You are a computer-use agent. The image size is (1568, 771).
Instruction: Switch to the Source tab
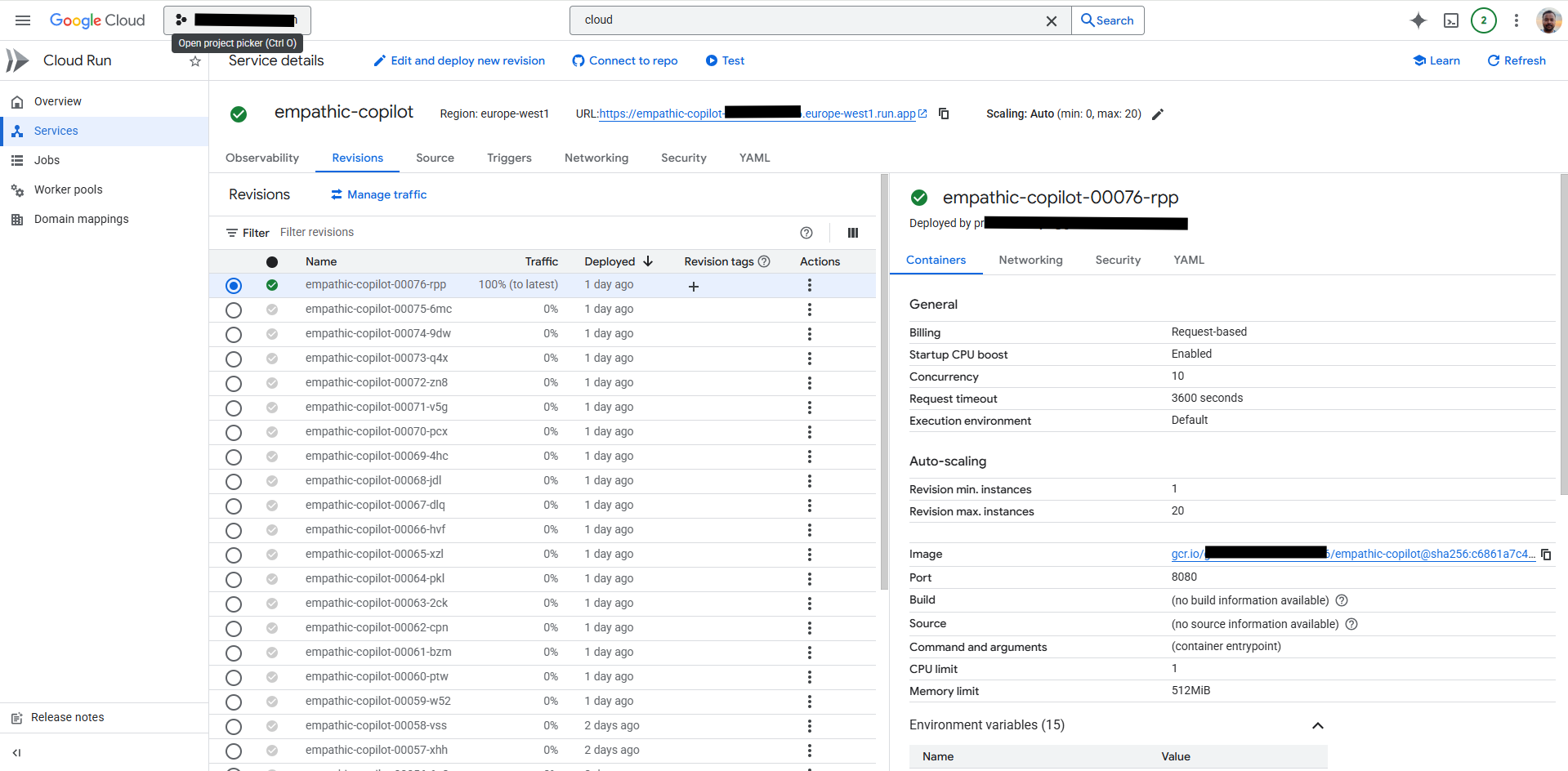click(x=435, y=158)
